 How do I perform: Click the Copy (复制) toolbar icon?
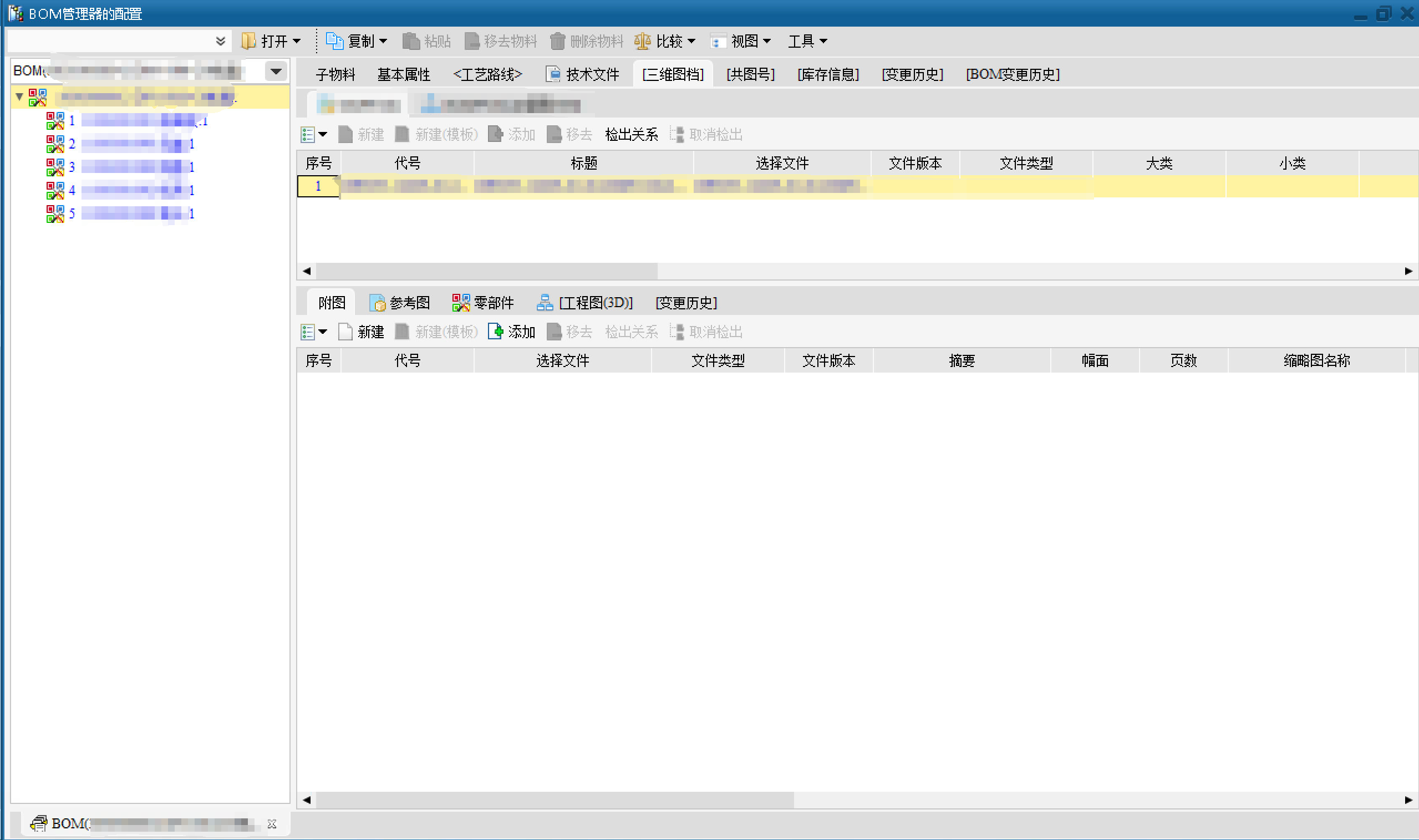(x=334, y=41)
